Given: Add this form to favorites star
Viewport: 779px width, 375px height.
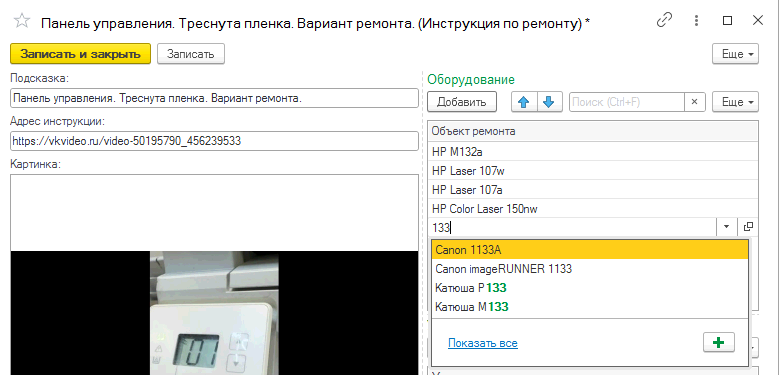Looking at the screenshot, I should pyautogui.click(x=22, y=21).
